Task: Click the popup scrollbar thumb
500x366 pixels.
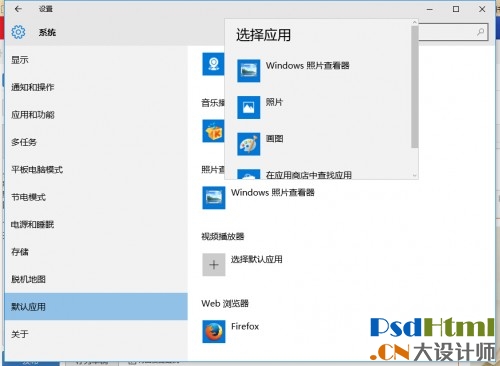Action: (x=415, y=87)
